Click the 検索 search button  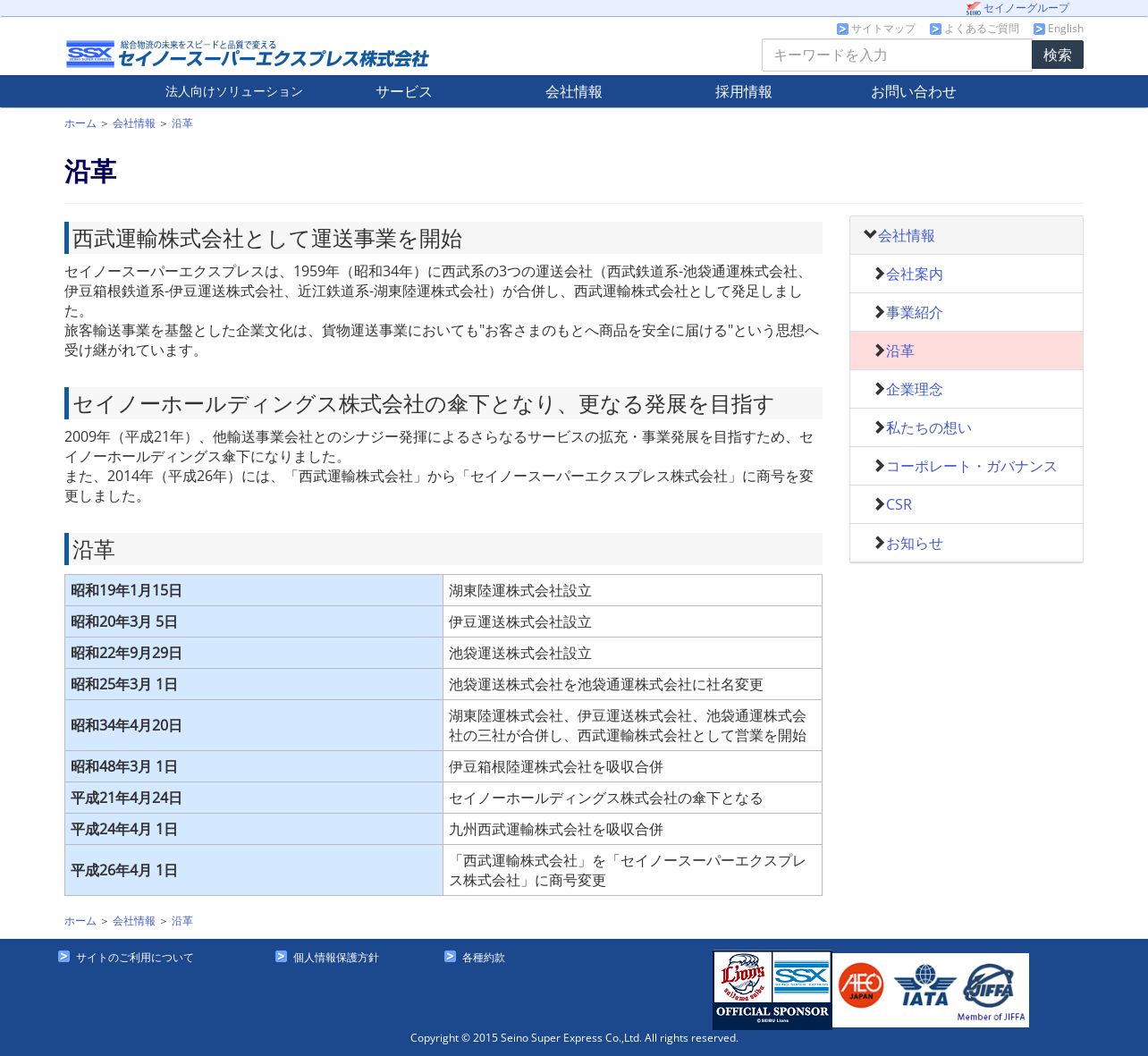click(x=1058, y=55)
